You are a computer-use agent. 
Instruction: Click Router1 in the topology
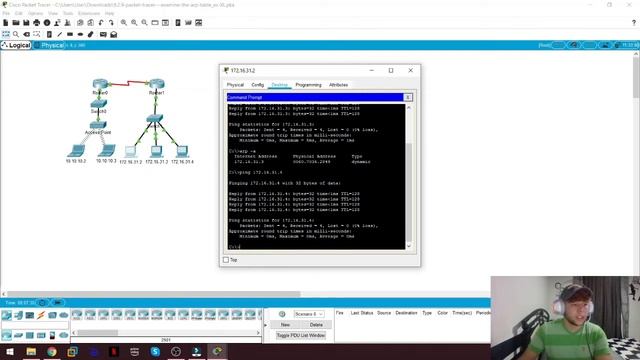[156, 84]
